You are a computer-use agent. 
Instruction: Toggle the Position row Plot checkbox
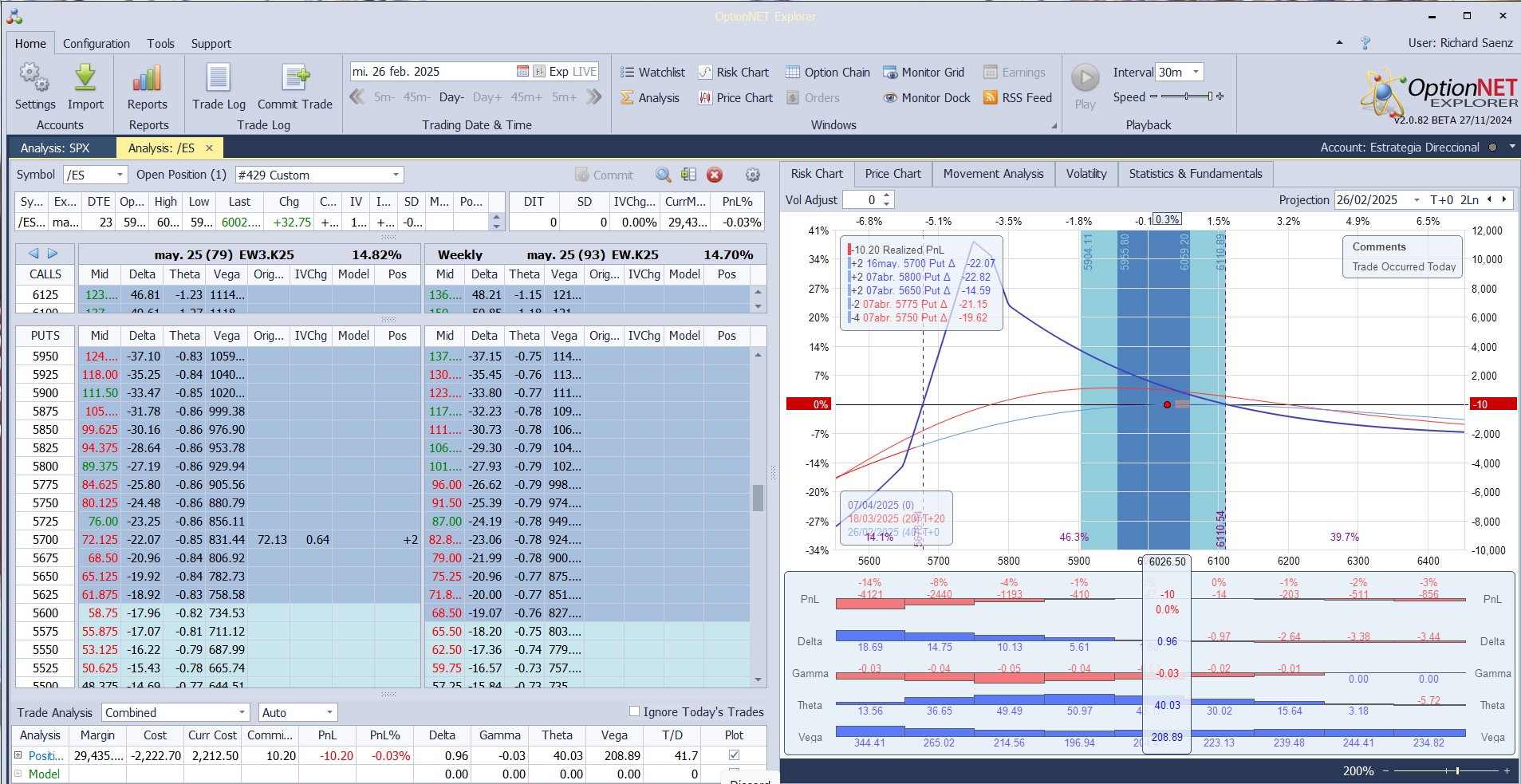[734, 754]
